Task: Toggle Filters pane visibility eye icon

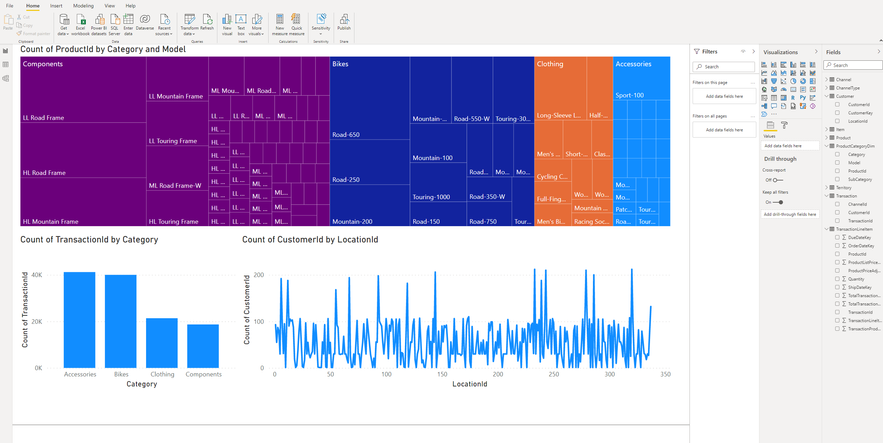Action: click(743, 51)
